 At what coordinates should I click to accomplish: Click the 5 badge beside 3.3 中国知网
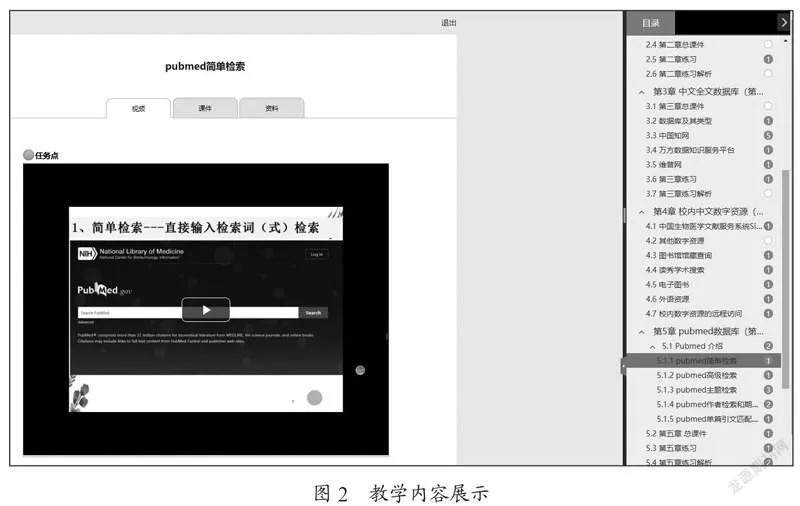[x=768, y=135]
